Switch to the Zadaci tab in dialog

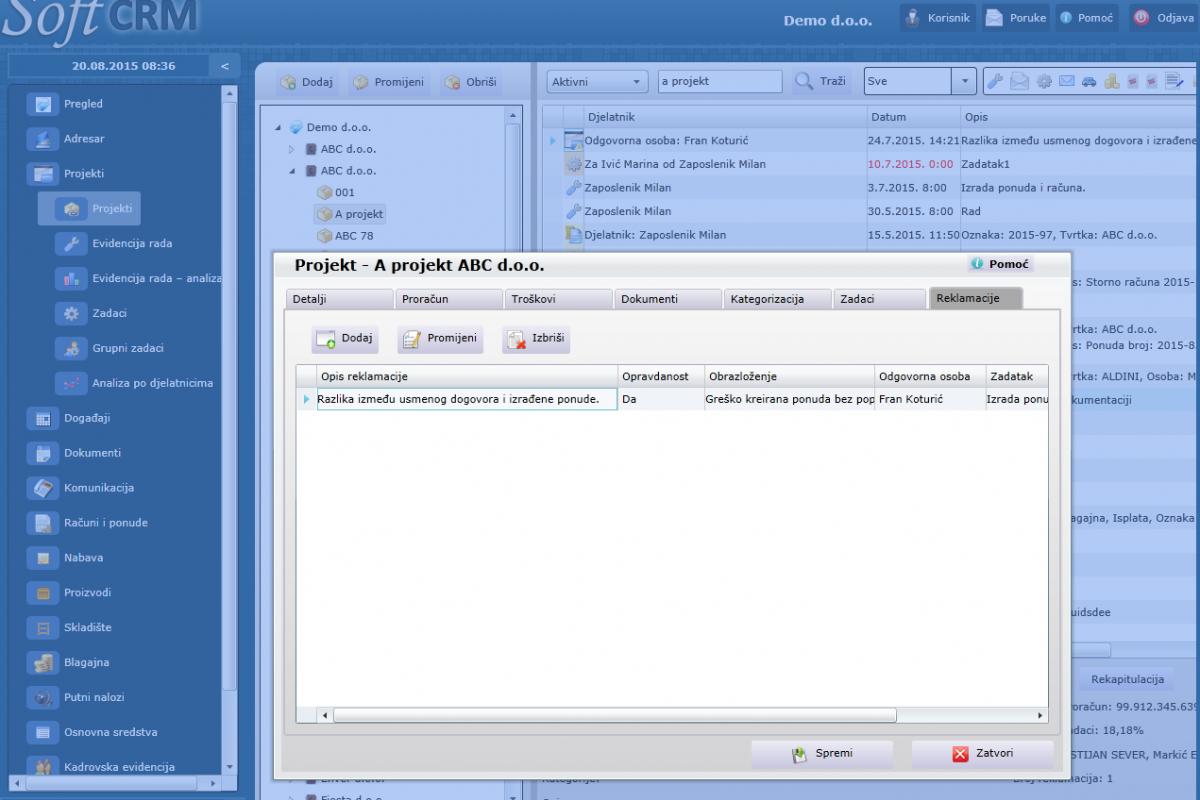tap(879, 298)
